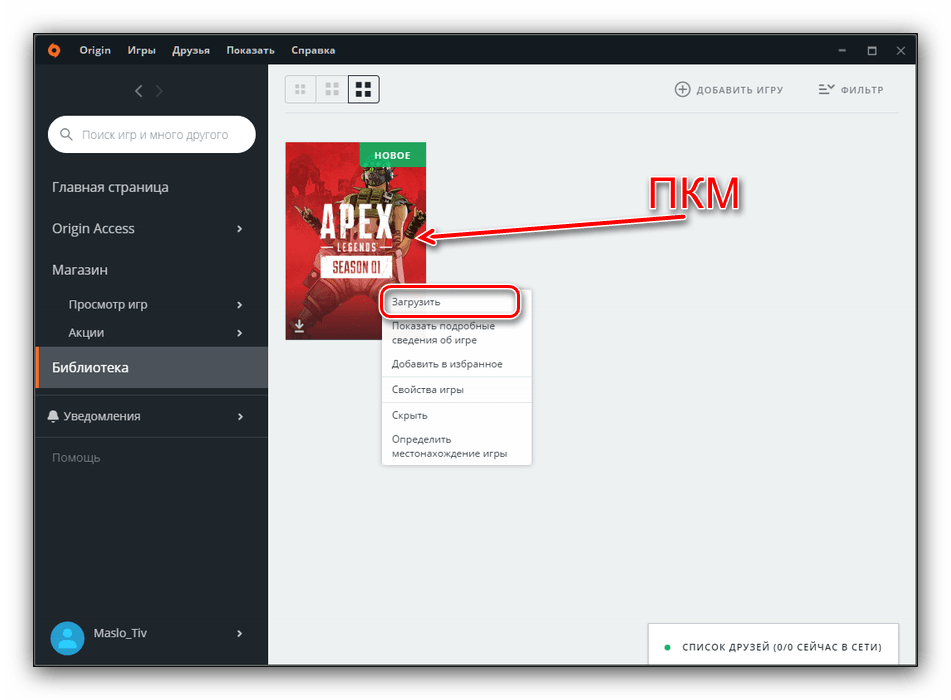951x700 pixels.
Task: Click the Maslo_Tiv user avatar
Action: [67, 637]
